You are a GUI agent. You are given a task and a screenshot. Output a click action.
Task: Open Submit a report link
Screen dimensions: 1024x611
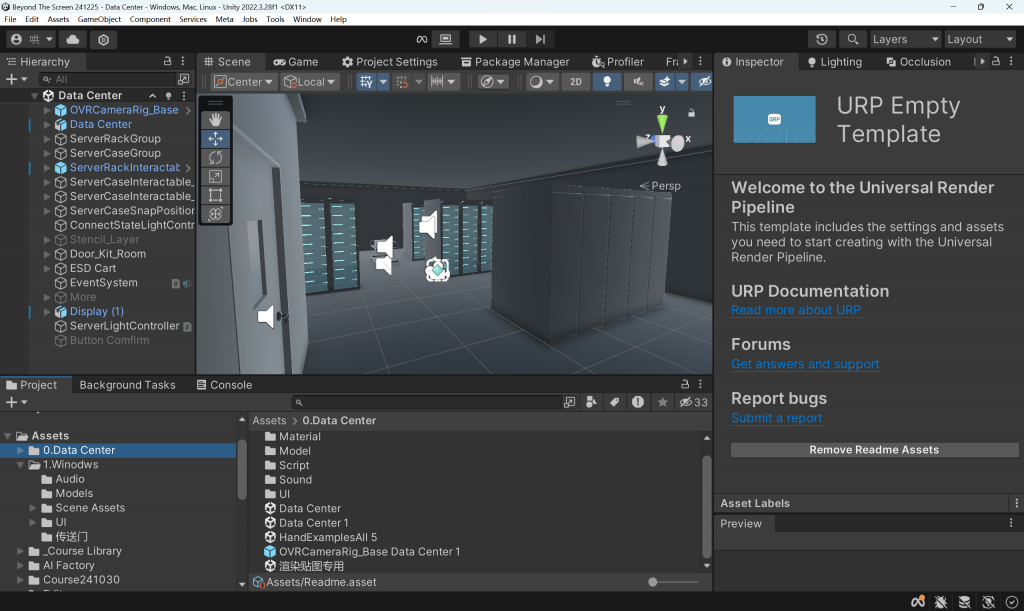(x=776, y=418)
